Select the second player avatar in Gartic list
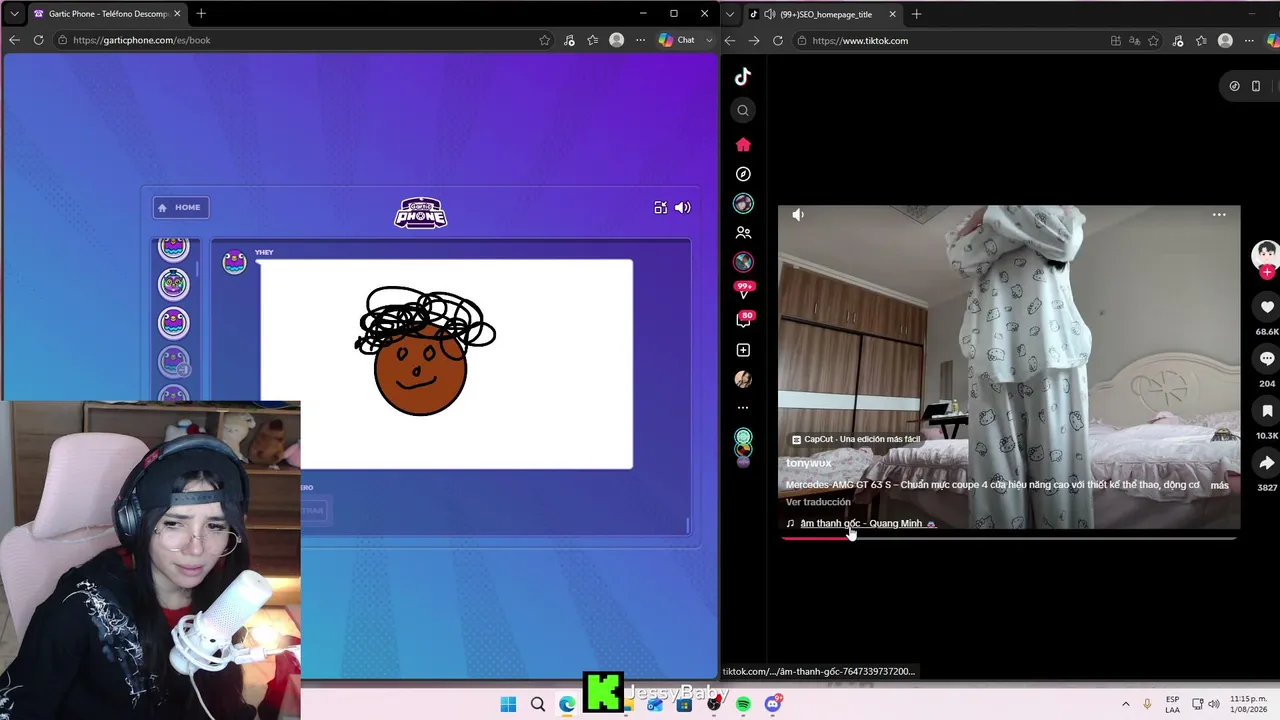The image size is (1280, 720). tap(174, 284)
